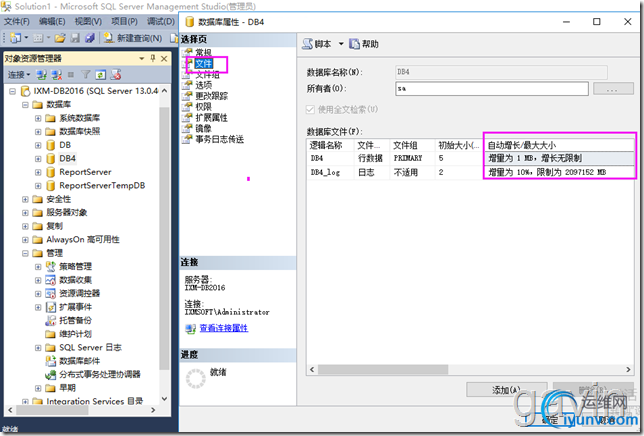Open the 连接 dropdown in Object Explorer

(x=19, y=75)
